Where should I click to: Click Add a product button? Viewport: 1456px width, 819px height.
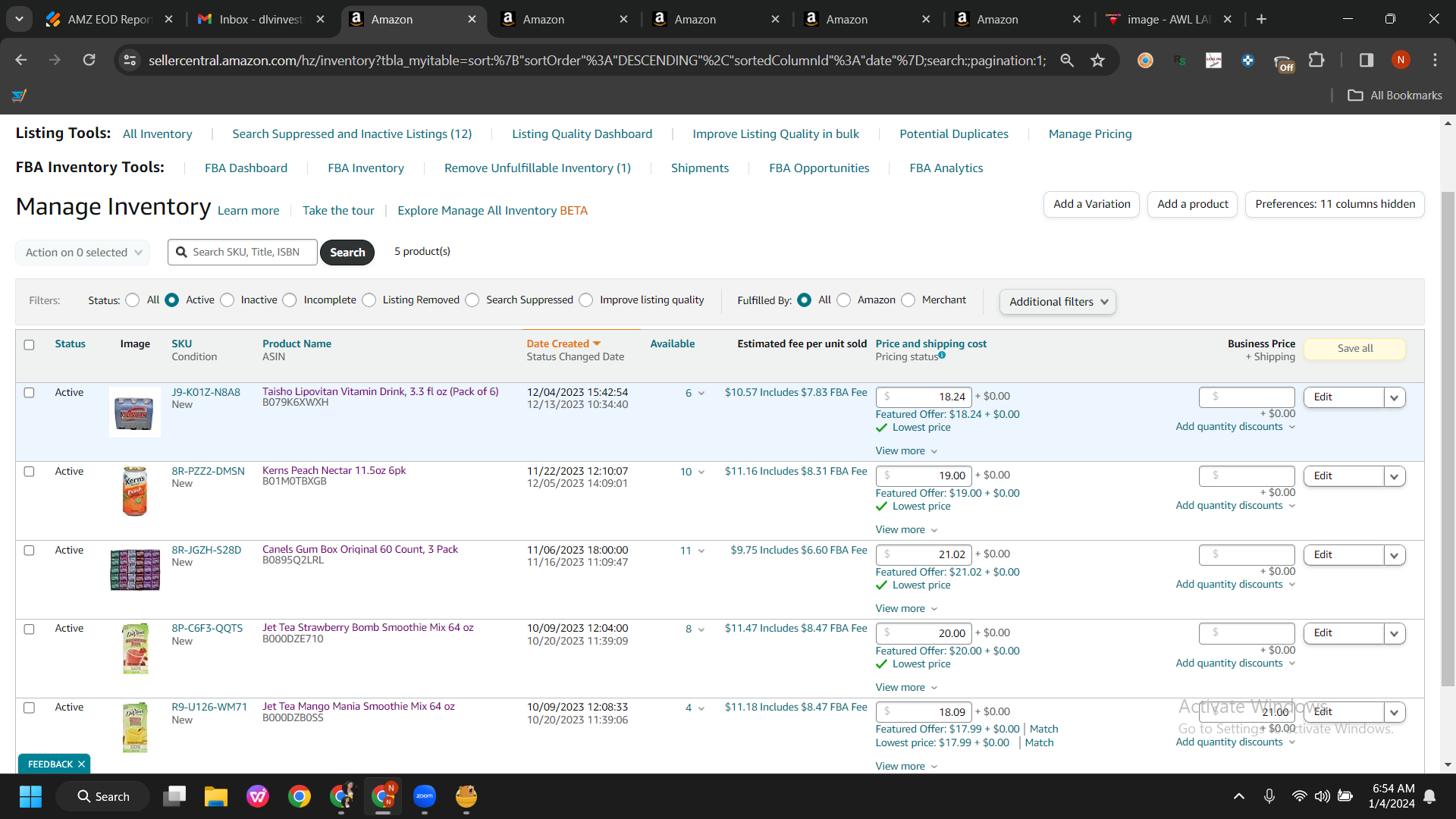(x=1193, y=204)
